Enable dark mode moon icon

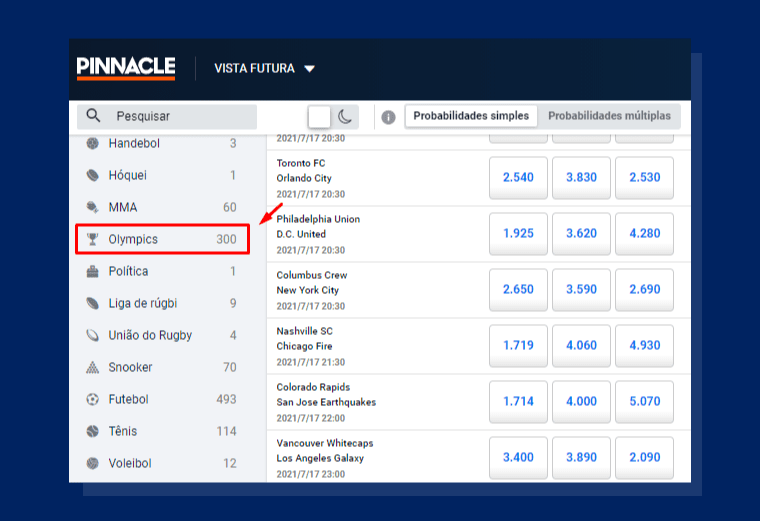pos(345,117)
